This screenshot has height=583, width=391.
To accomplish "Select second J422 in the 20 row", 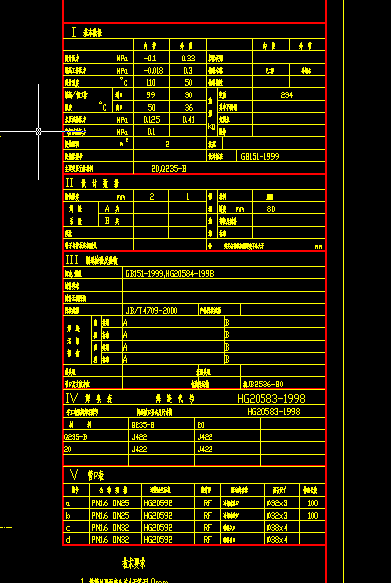I will pyautogui.click(x=205, y=449).
